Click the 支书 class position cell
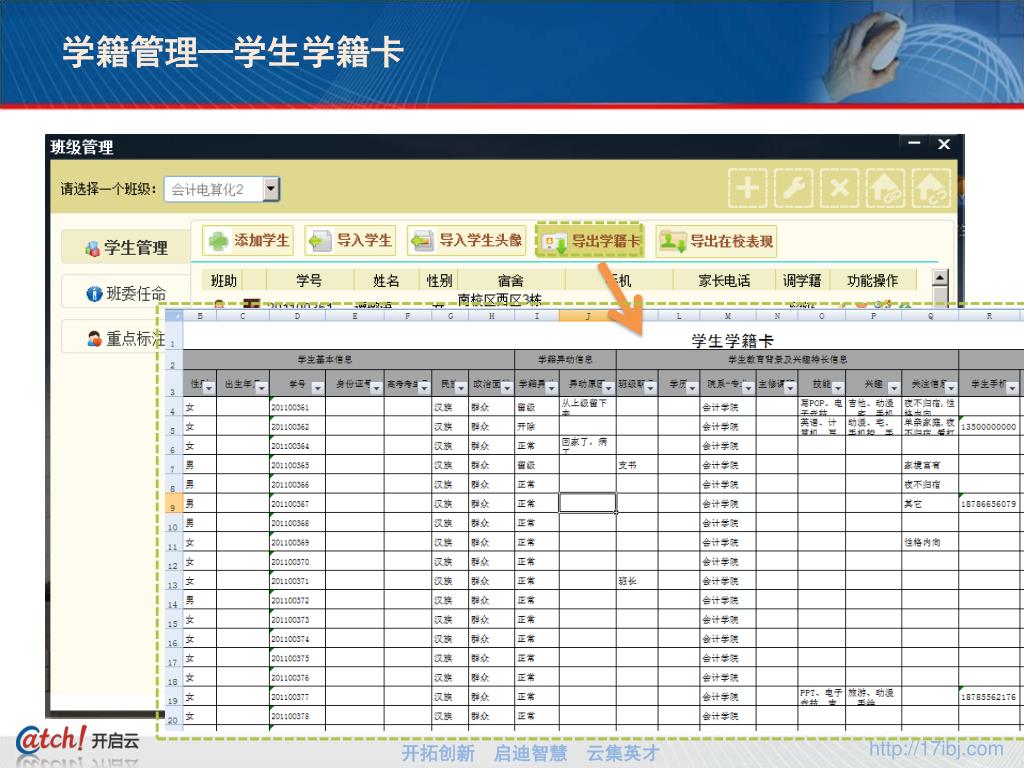Image resolution: width=1024 pixels, height=768 pixels. click(637, 466)
